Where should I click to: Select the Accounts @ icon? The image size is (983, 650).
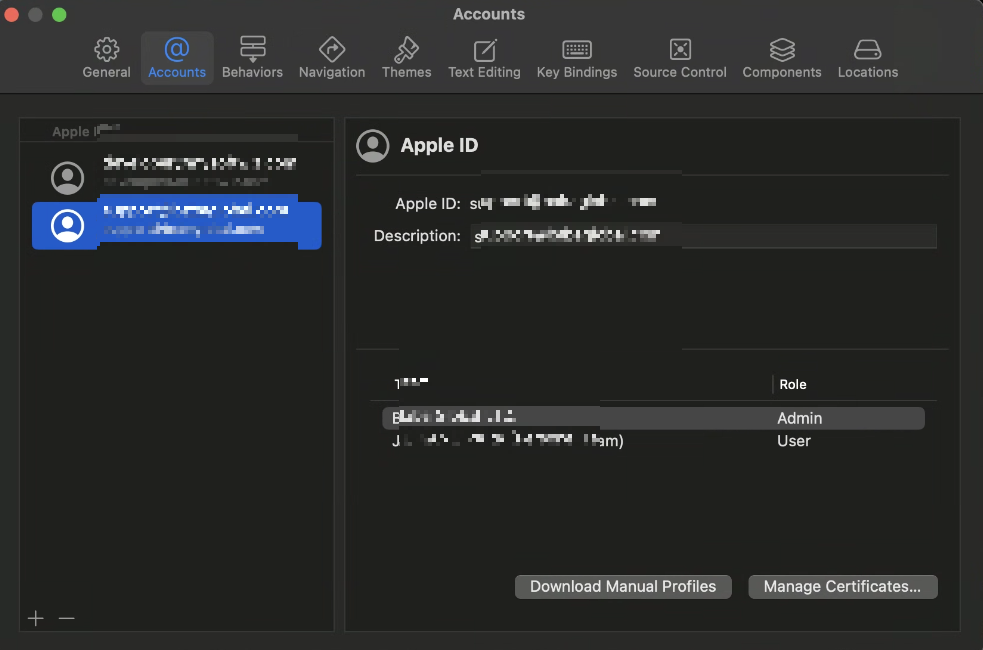[177, 50]
